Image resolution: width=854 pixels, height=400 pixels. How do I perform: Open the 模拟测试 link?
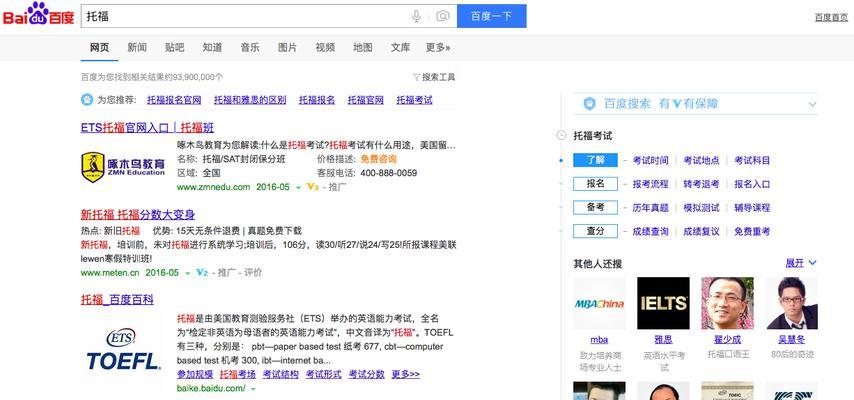pos(702,208)
